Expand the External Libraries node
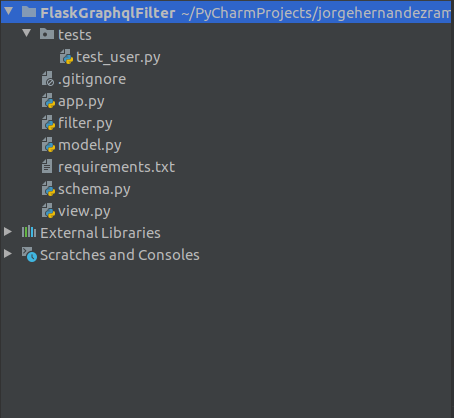The width and height of the screenshot is (454, 418). tap(8, 232)
